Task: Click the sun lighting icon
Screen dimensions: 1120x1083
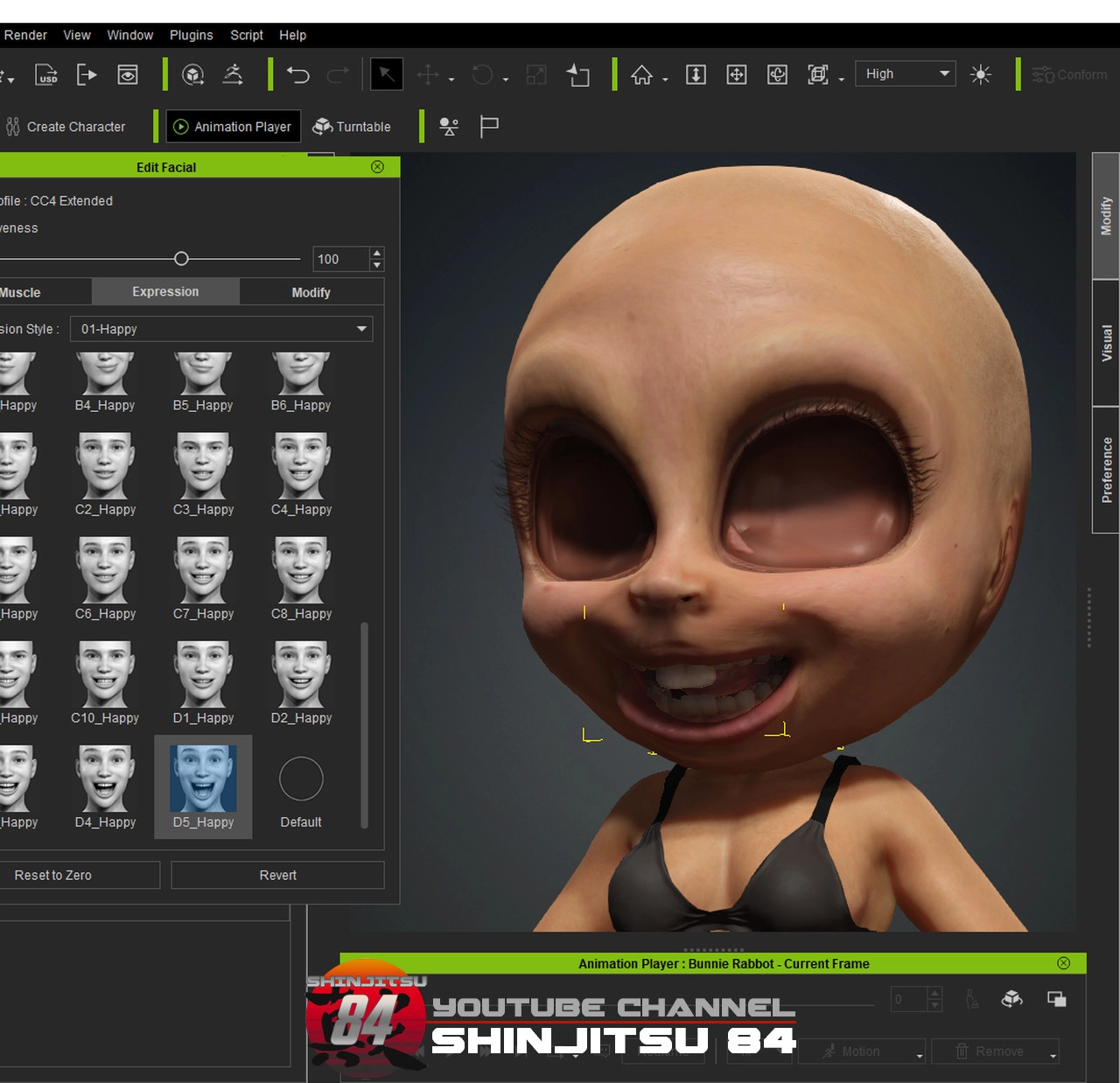Action: click(x=981, y=75)
